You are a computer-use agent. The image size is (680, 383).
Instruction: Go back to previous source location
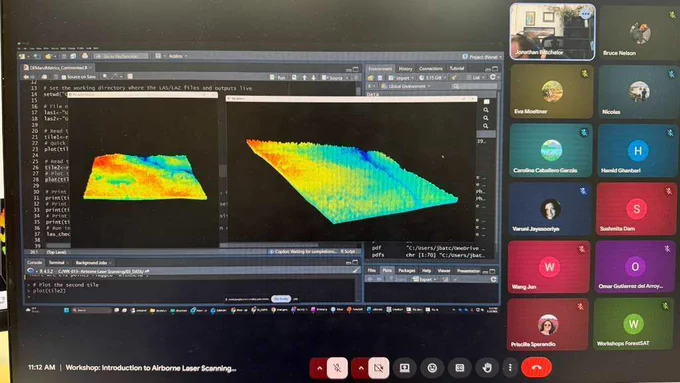26,77
